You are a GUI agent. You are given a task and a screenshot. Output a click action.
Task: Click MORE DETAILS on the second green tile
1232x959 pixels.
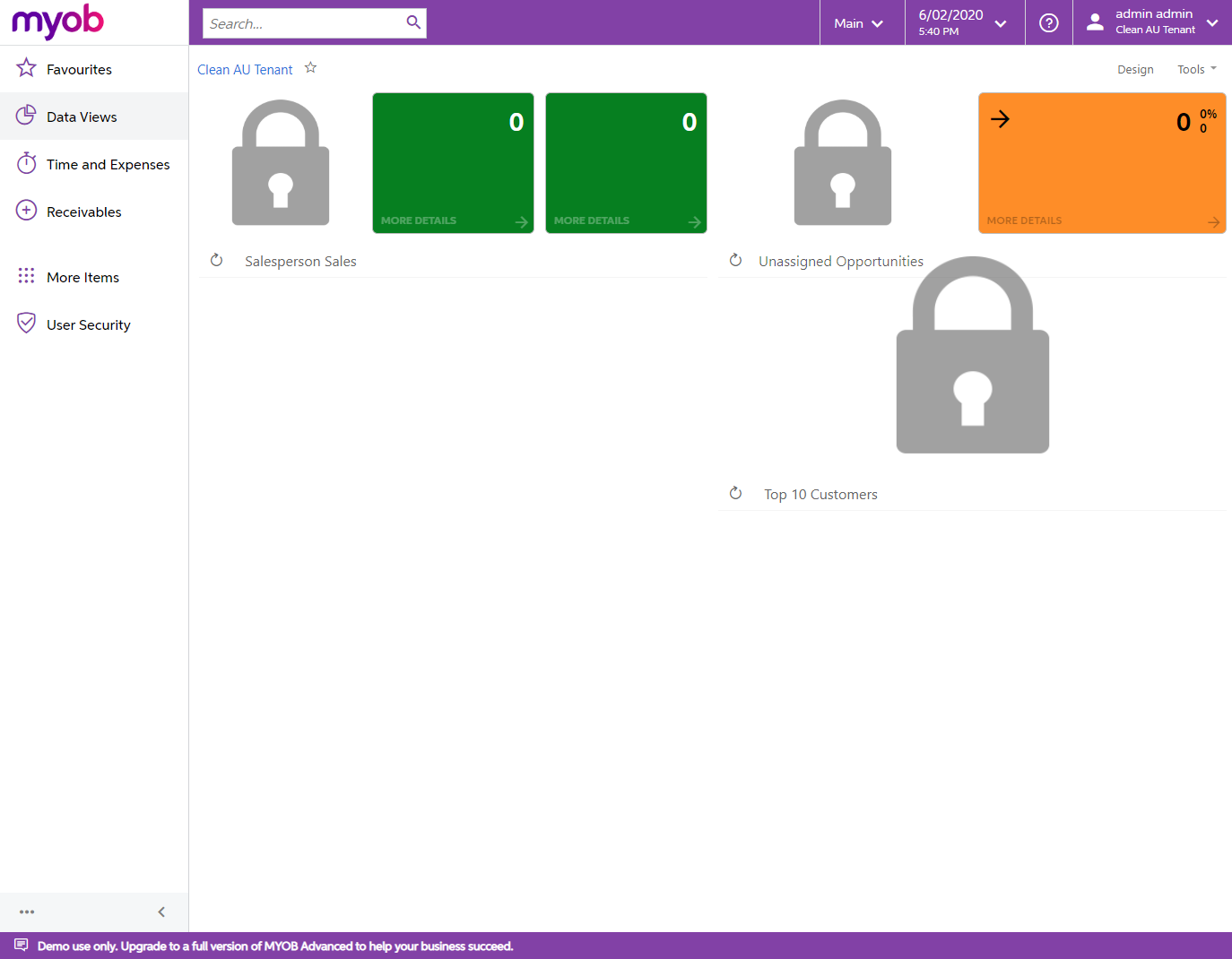coord(592,220)
